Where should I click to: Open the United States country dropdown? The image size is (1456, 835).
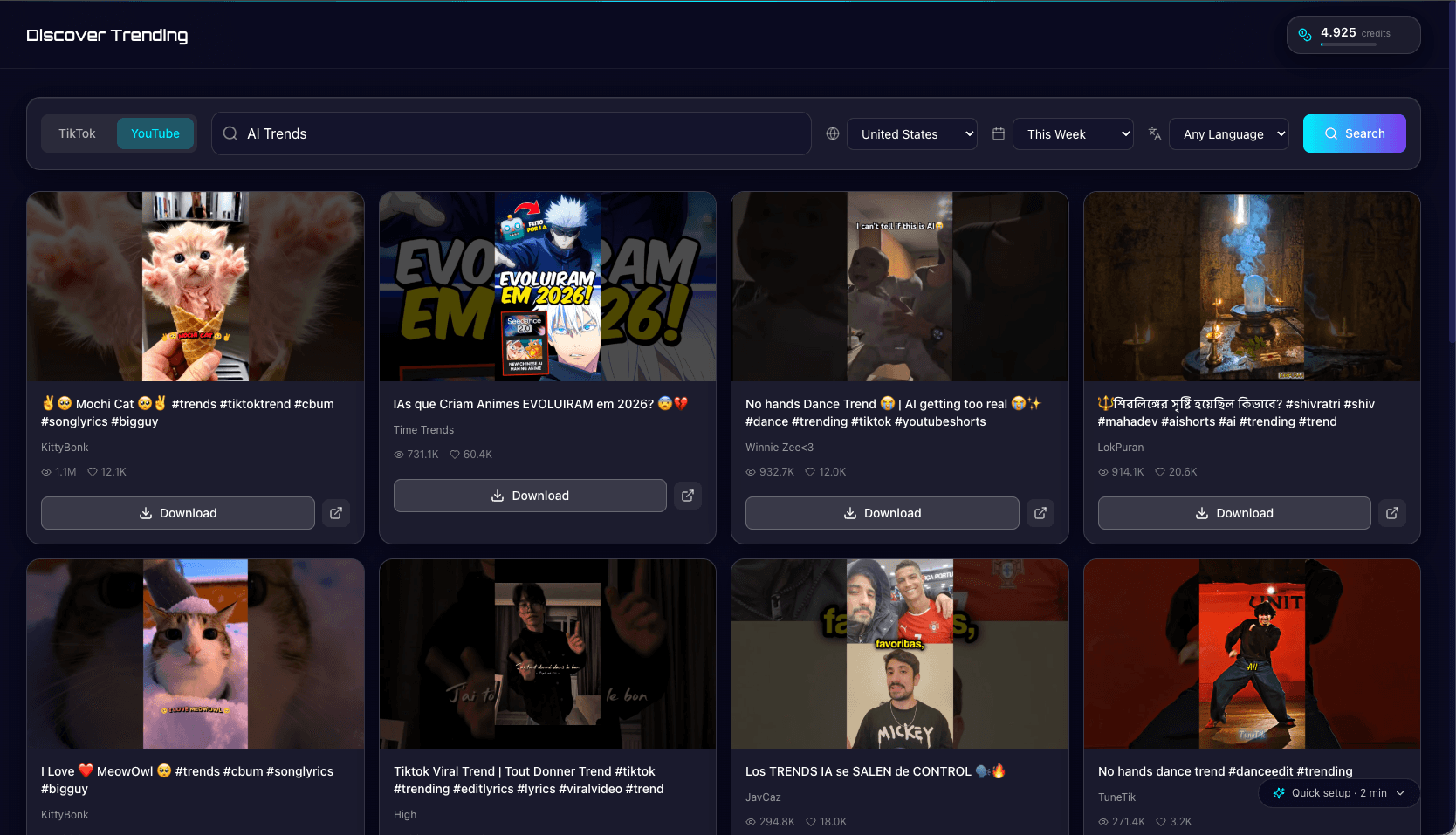(x=912, y=134)
